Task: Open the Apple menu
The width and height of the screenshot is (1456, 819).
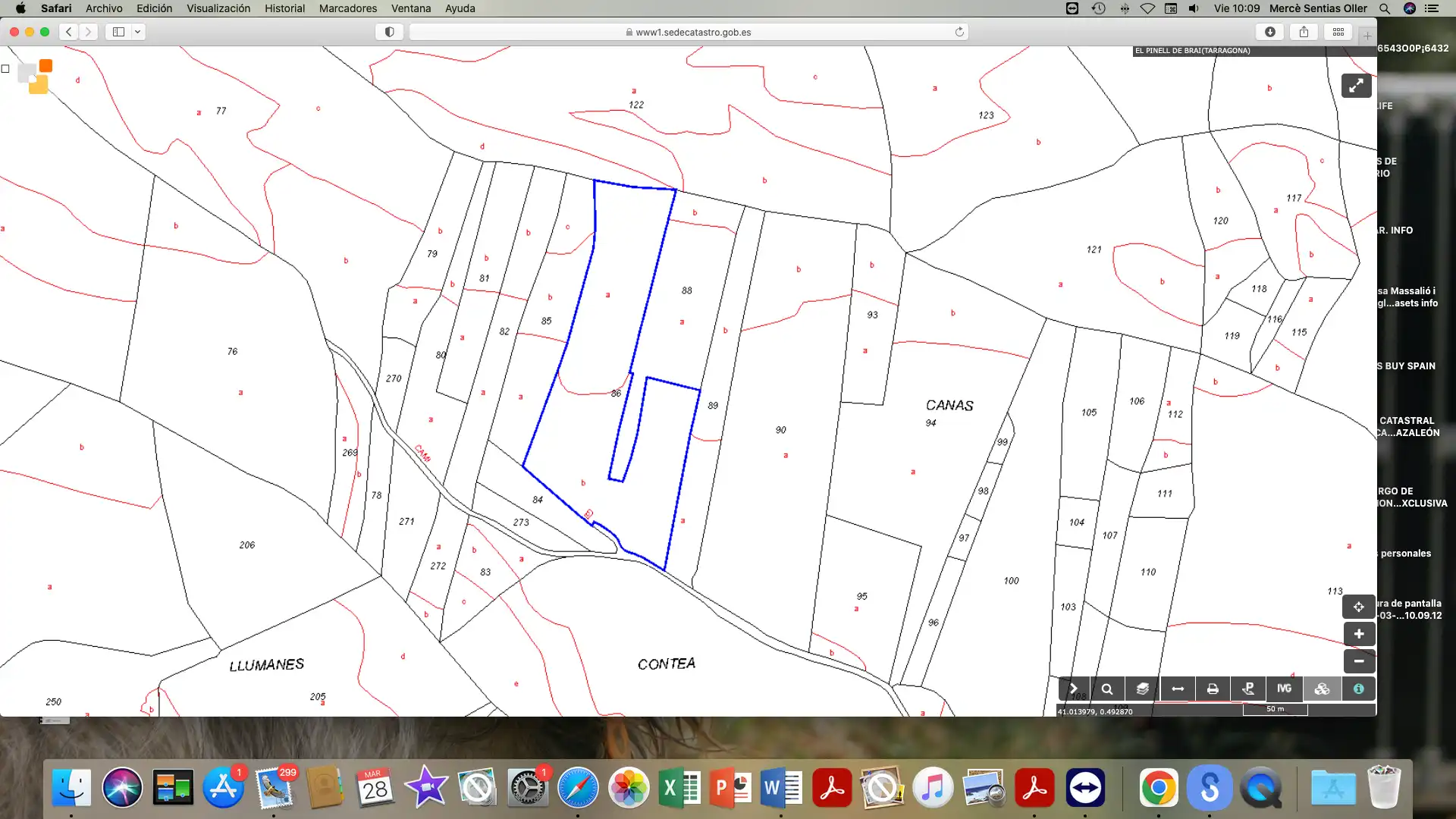Action: [20, 8]
